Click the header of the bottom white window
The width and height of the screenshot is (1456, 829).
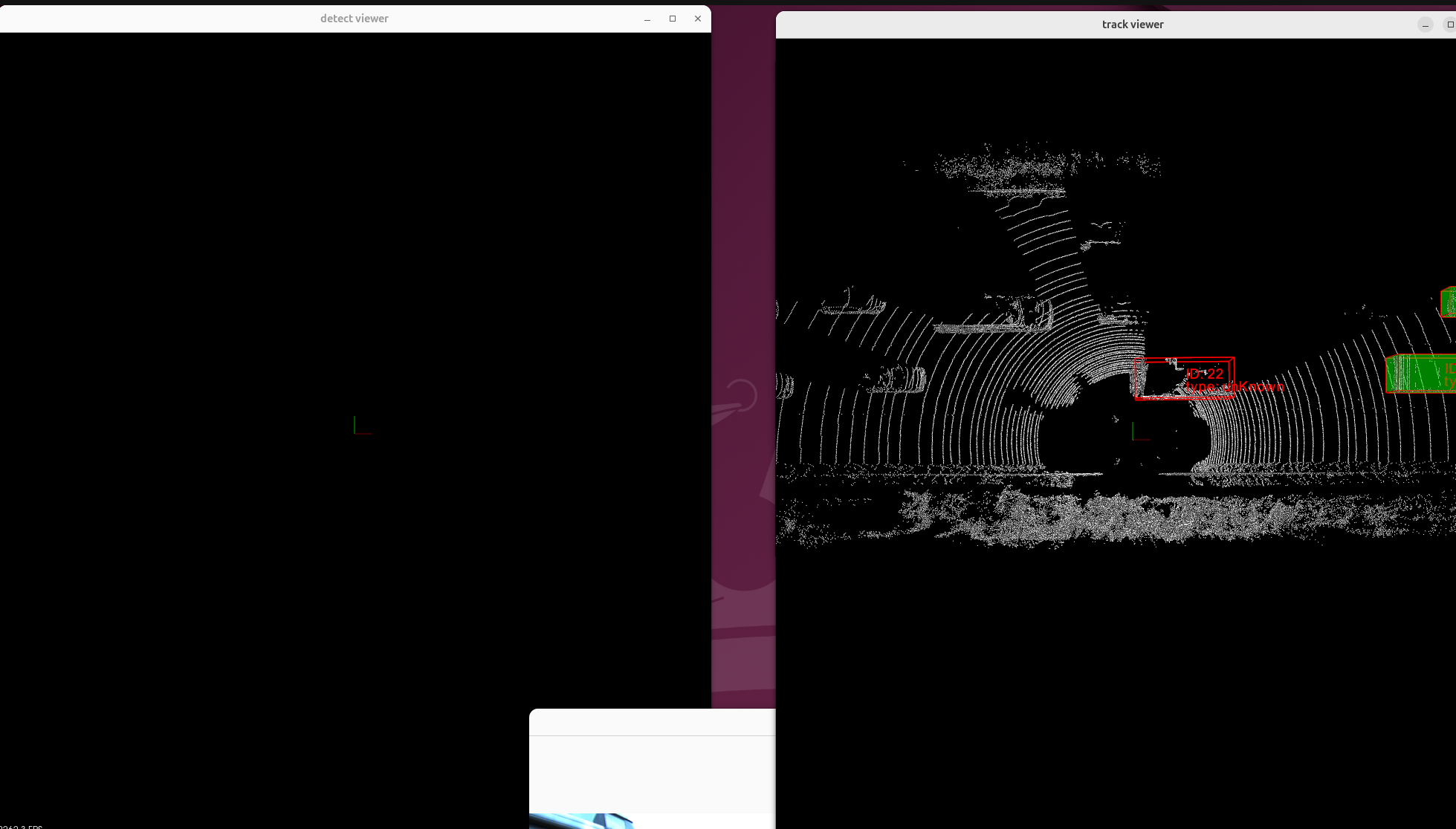652,722
